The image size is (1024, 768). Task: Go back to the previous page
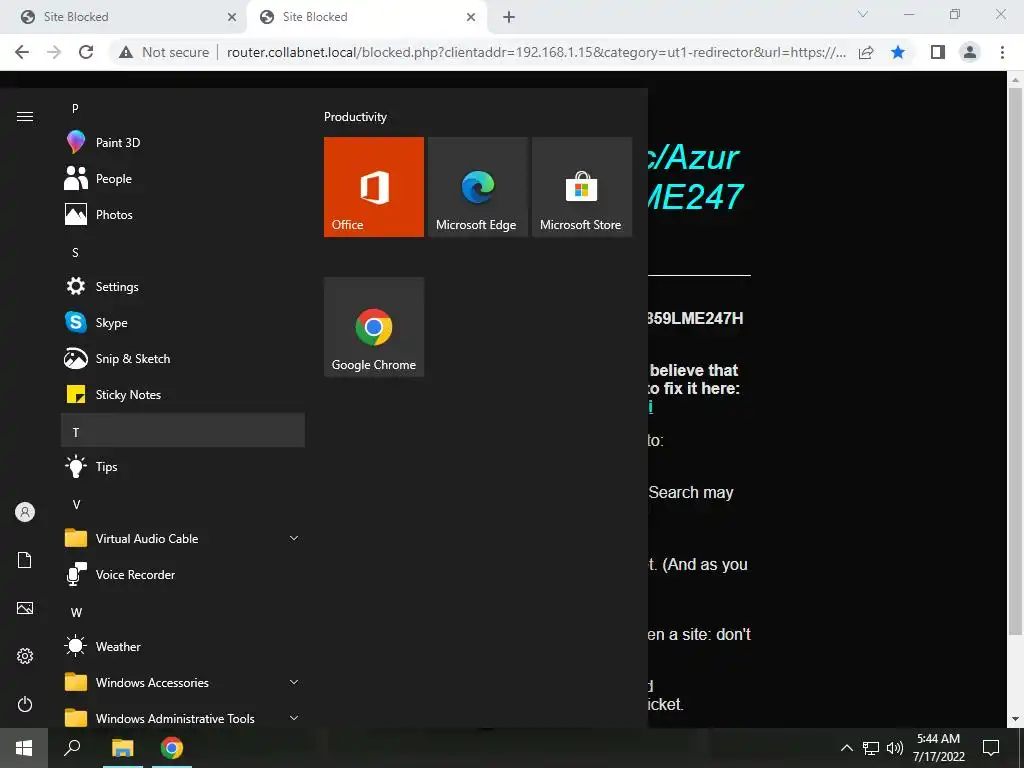22,52
